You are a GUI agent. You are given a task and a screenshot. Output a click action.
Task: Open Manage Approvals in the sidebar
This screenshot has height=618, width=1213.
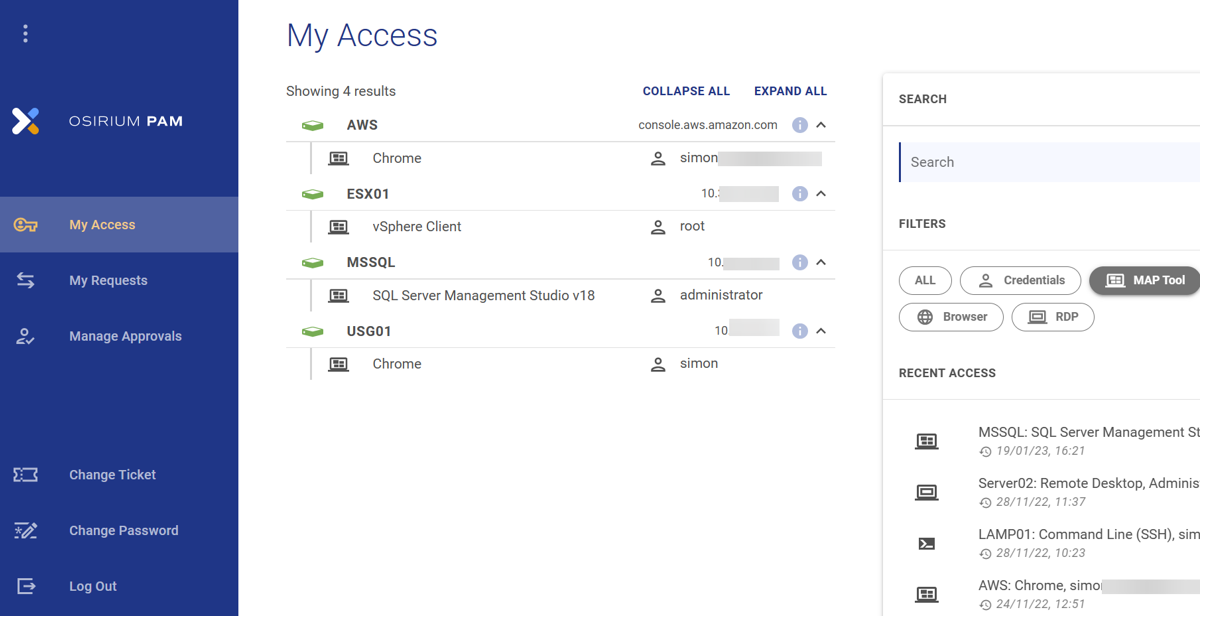tap(124, 336)
